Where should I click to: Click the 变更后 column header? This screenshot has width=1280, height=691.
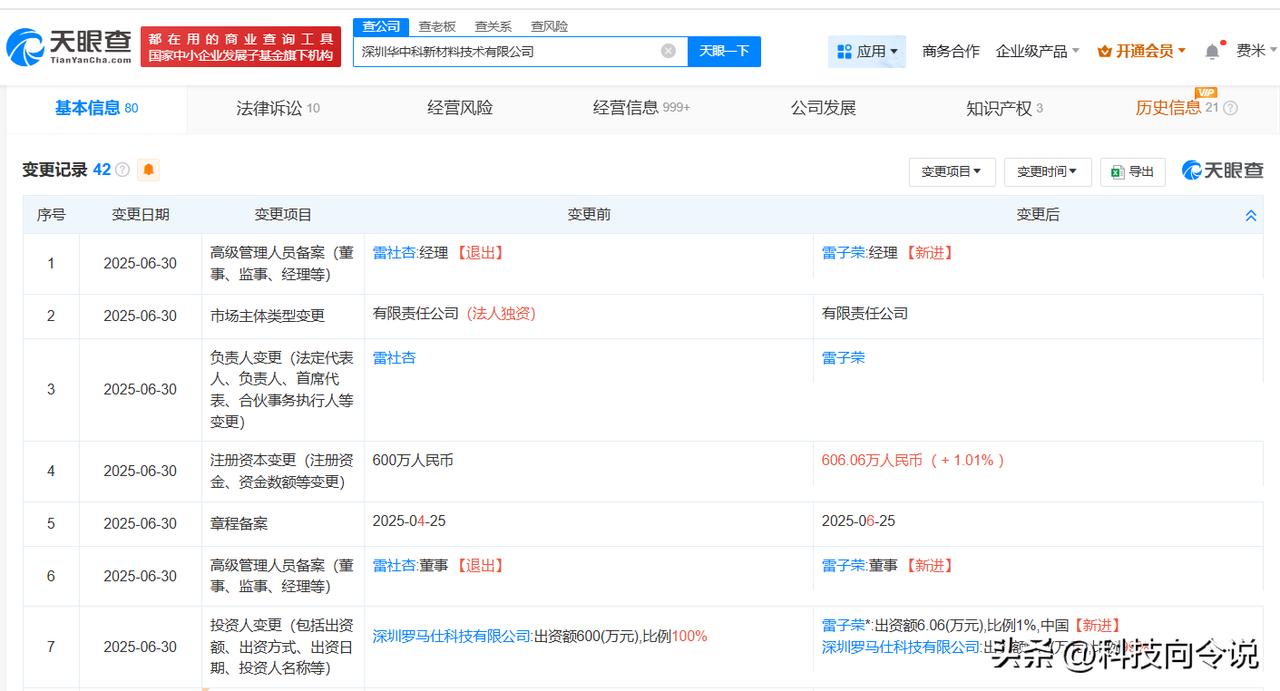1038,215
